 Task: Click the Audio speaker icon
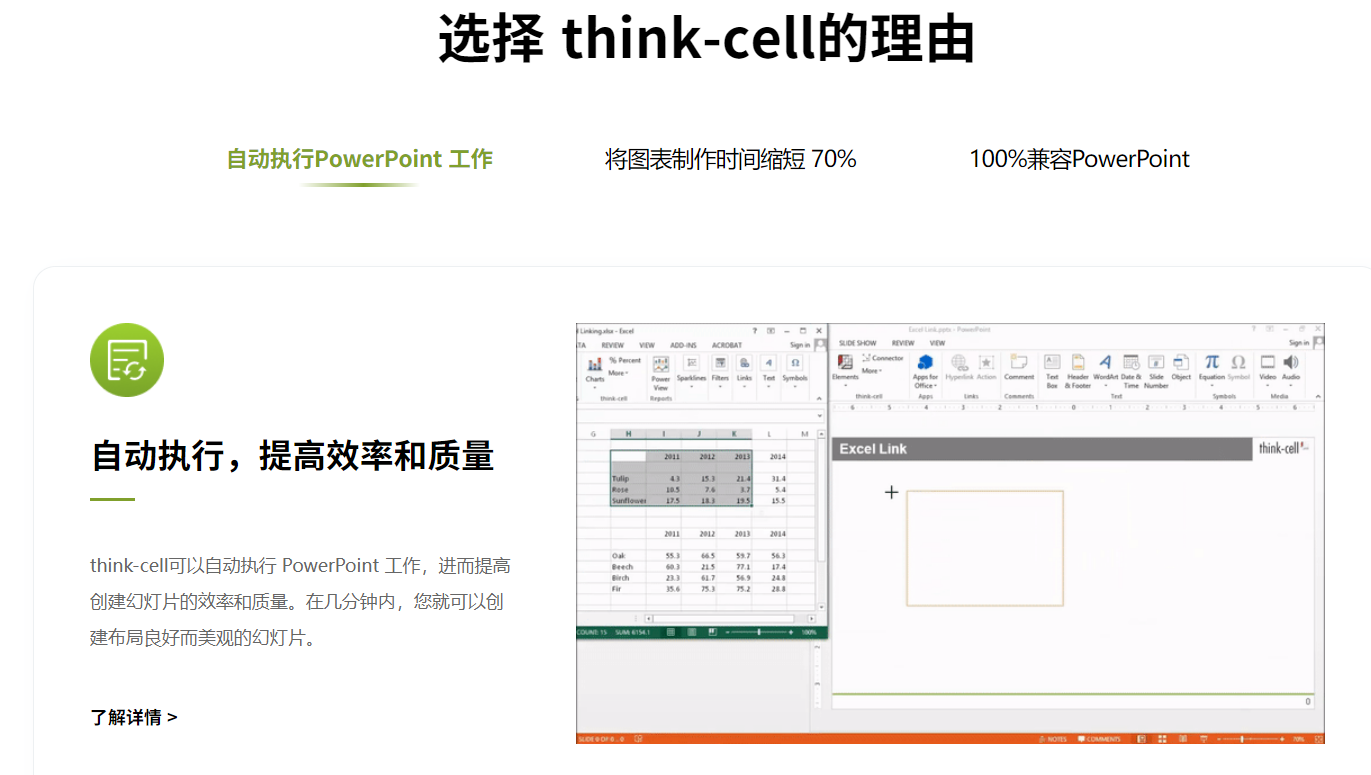coord(1291,362)
